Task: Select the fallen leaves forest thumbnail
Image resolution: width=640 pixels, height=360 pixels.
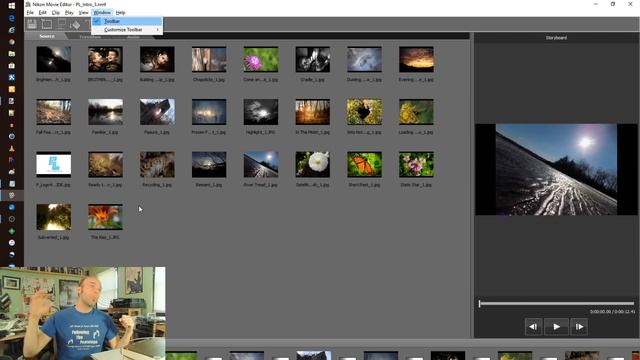Action: coord(53,112)
